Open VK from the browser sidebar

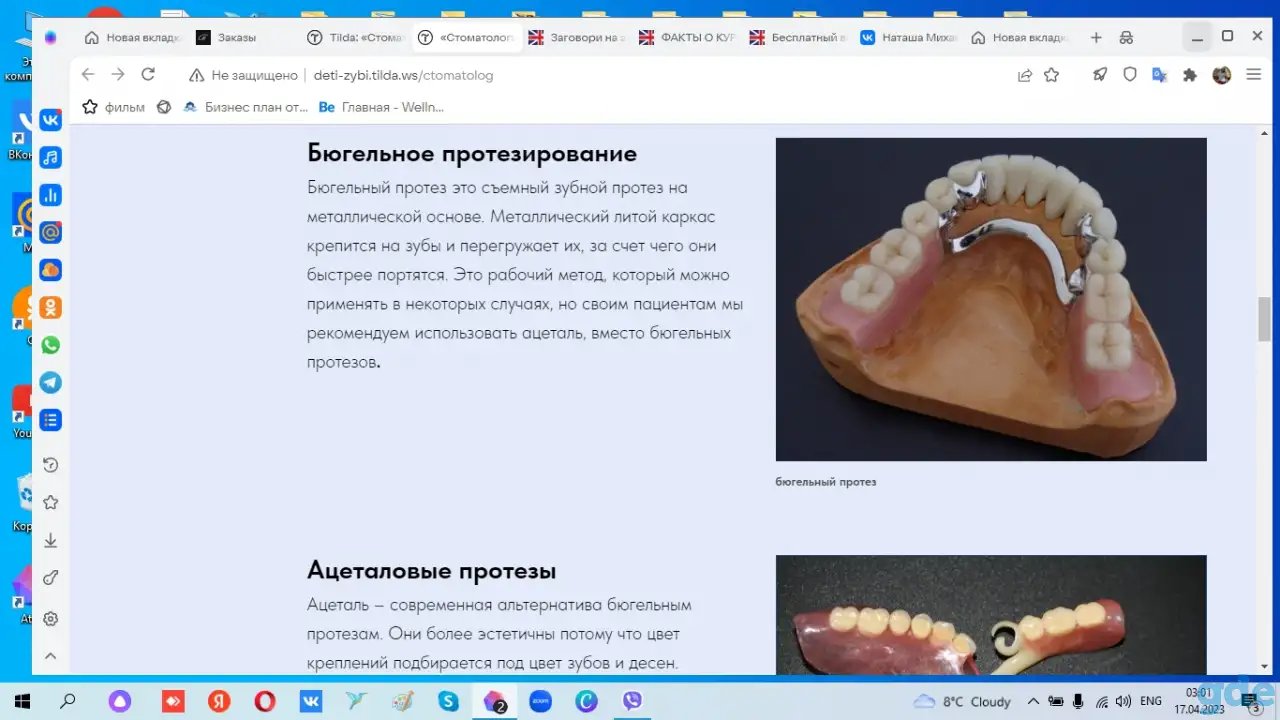[50, 120]
